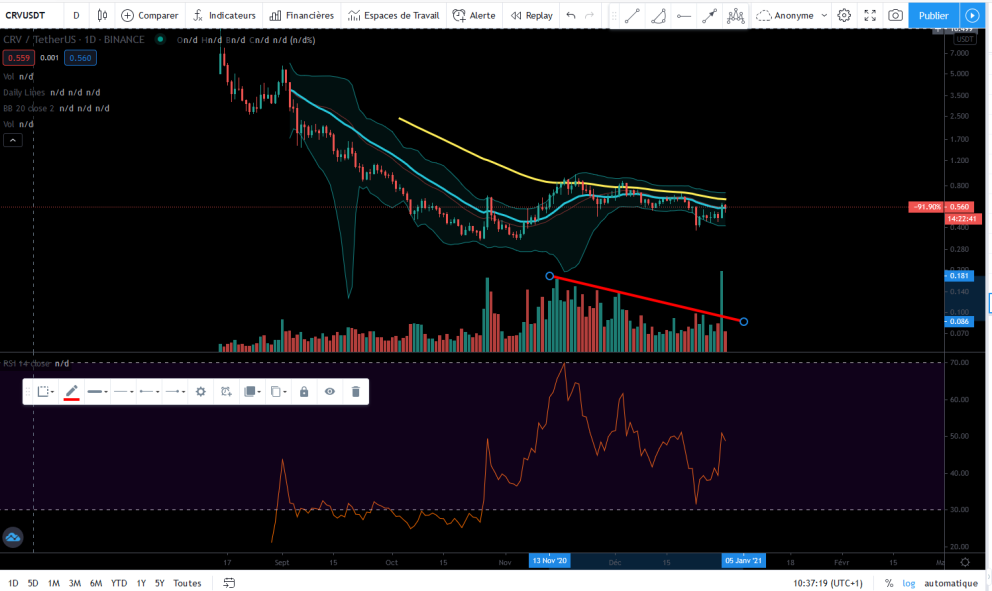The width and height of the screenshot is (992, 591).
Task: Select the 1Y time range
Action: [x=141, y=583]
